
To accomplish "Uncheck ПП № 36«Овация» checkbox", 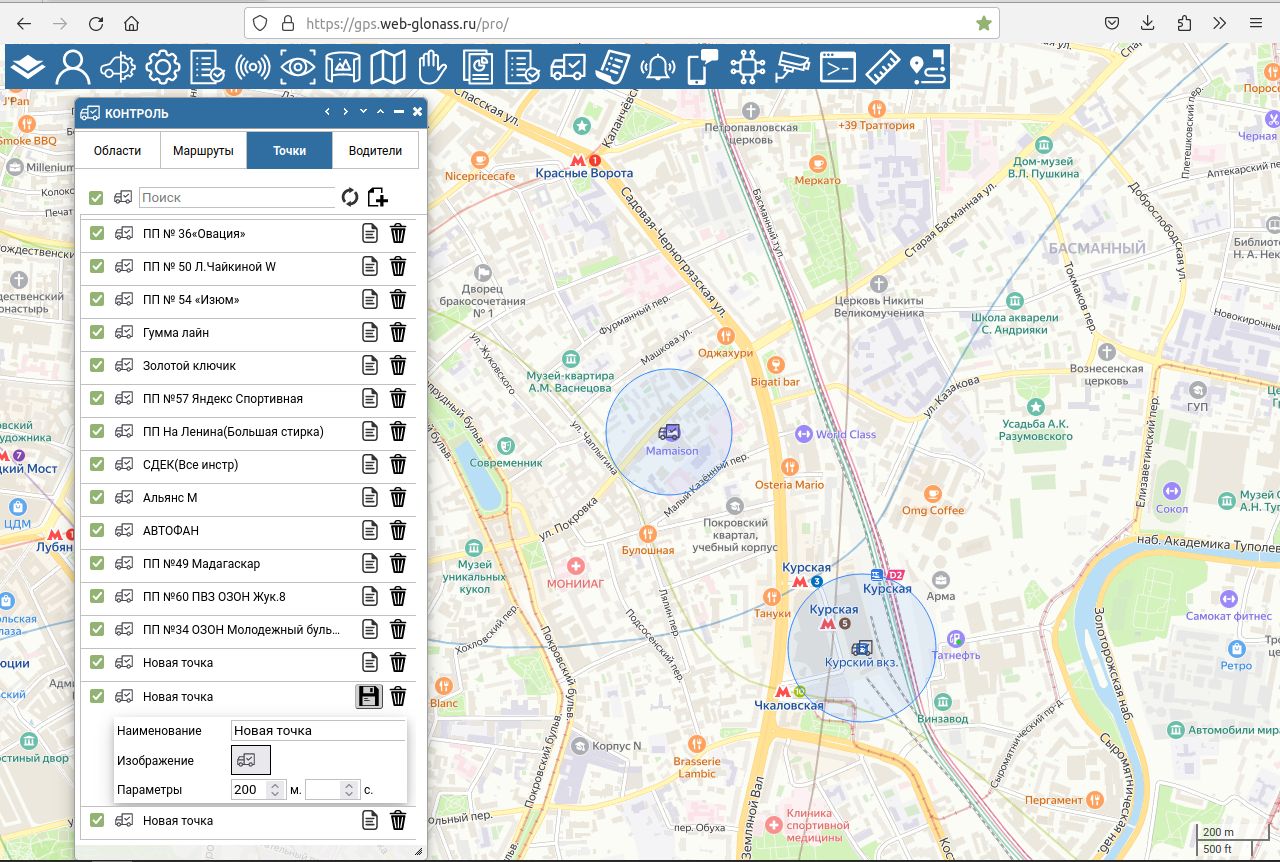I will point(97,234).
